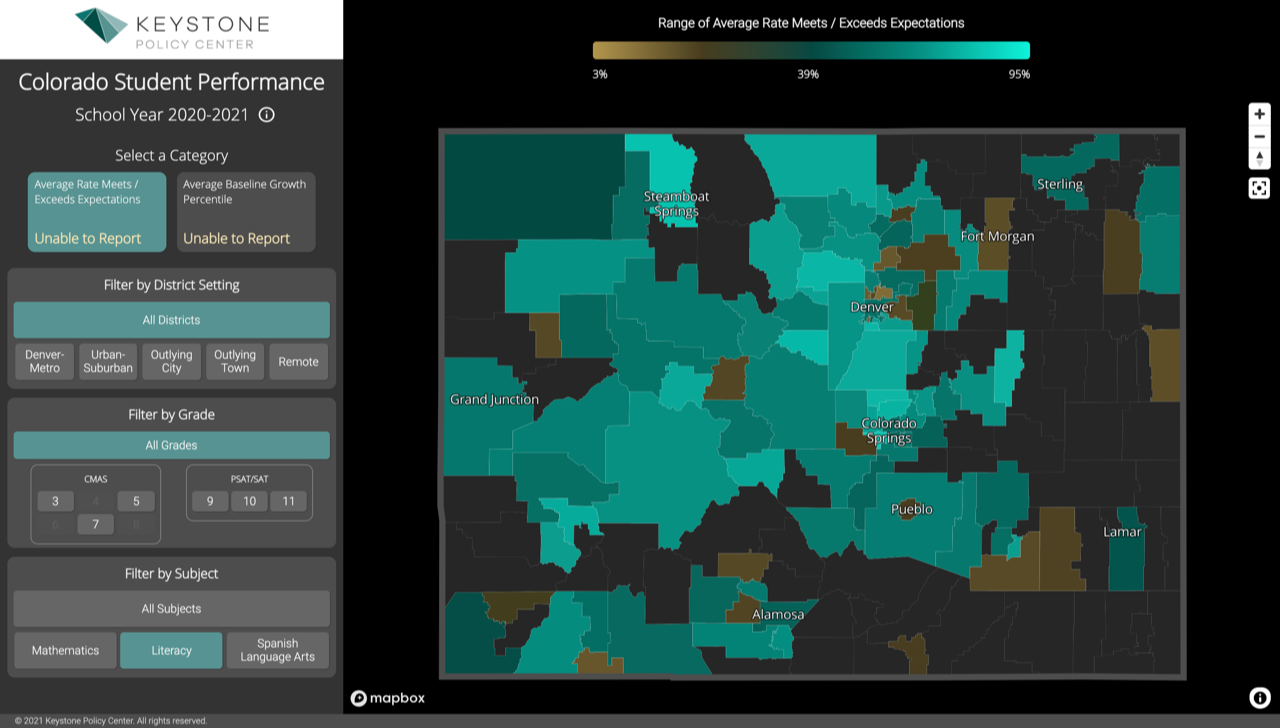The image size is (1280, 728).
Task: Zoom out of the map
Action: (1259, 136)
